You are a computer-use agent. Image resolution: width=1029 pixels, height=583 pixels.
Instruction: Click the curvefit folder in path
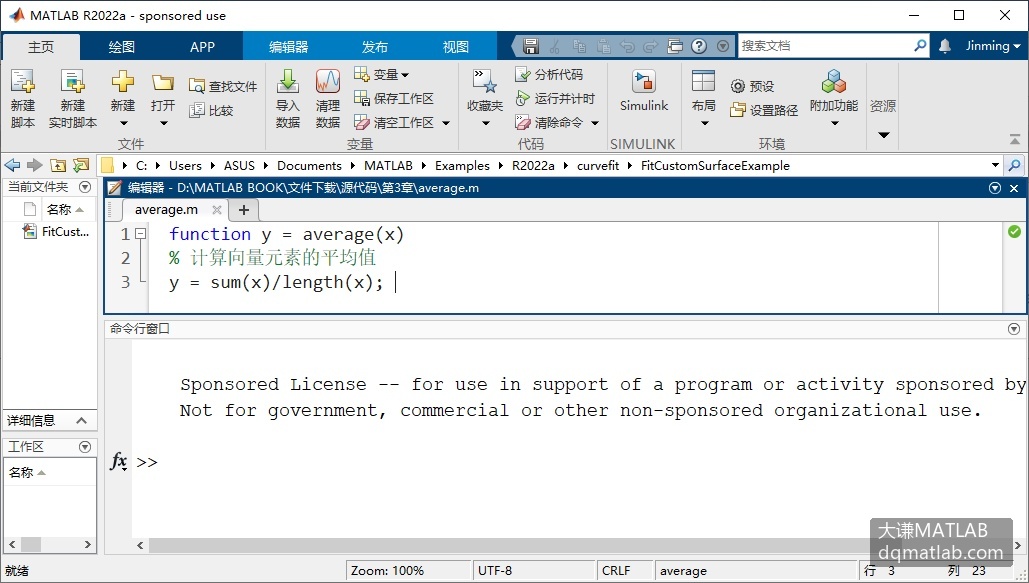pos(598,165)
